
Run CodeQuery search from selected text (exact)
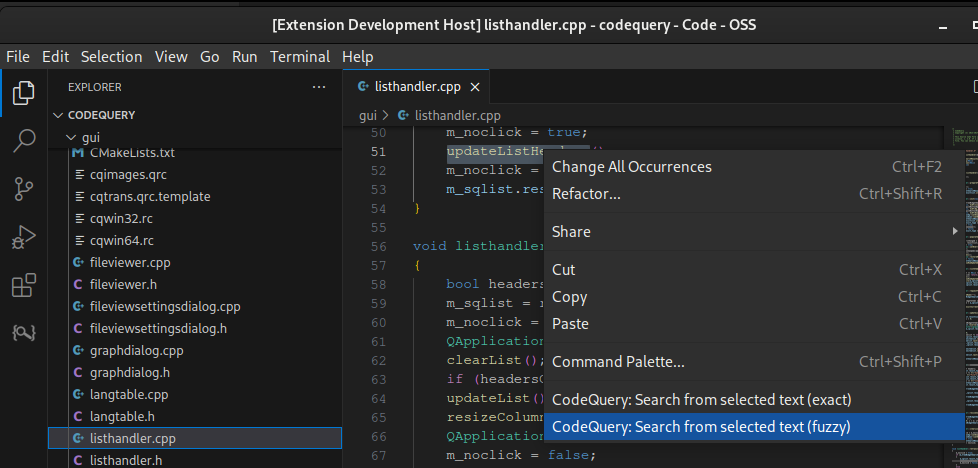753,400
